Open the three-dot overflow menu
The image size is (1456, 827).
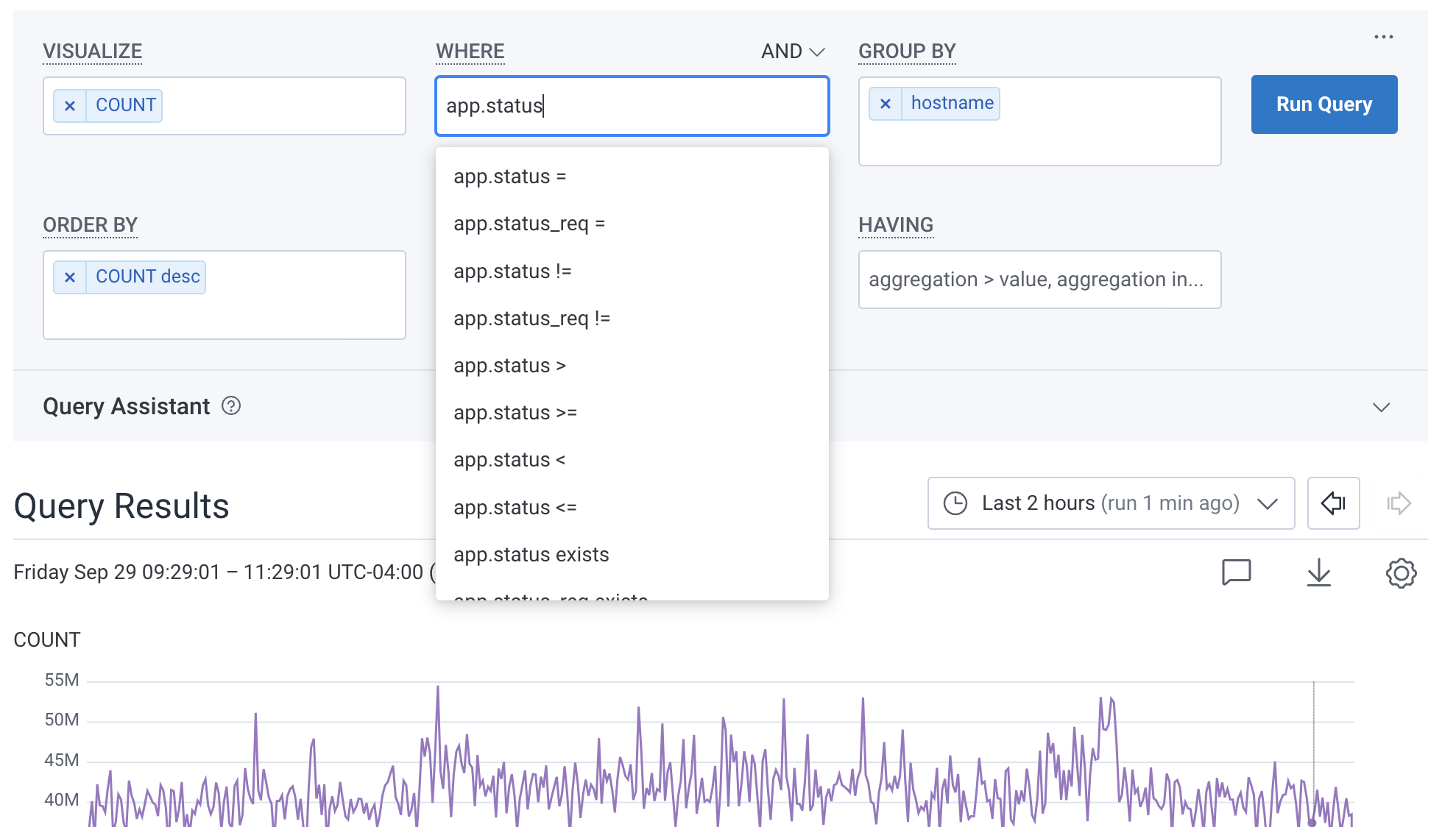(1384, 37)
